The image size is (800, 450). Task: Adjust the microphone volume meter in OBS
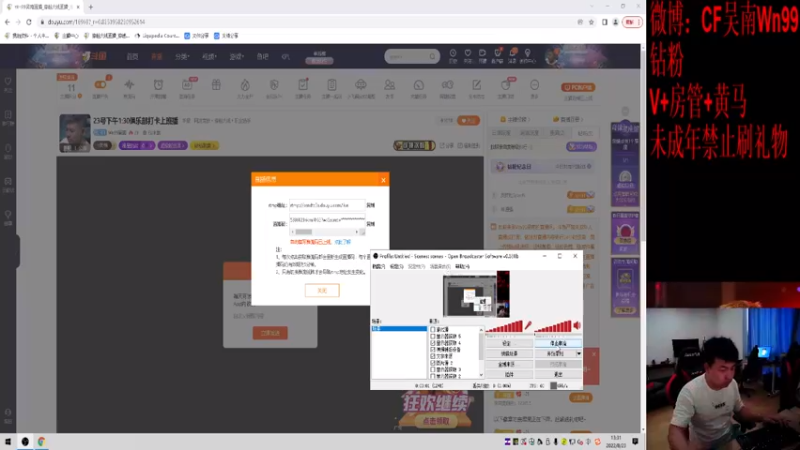[x=504, y=327]
